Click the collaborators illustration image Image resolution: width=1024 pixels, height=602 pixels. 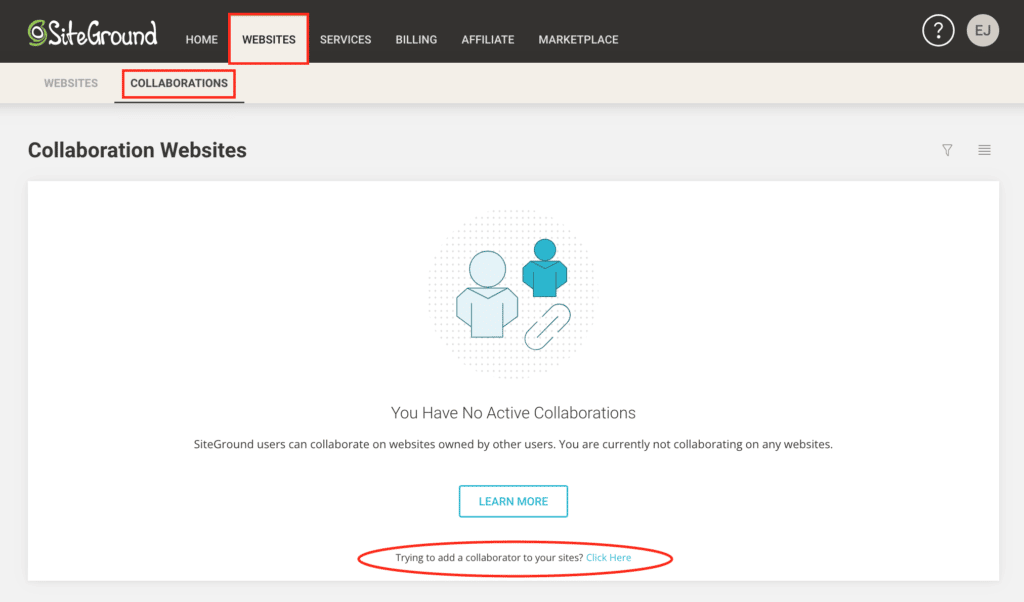513,294
